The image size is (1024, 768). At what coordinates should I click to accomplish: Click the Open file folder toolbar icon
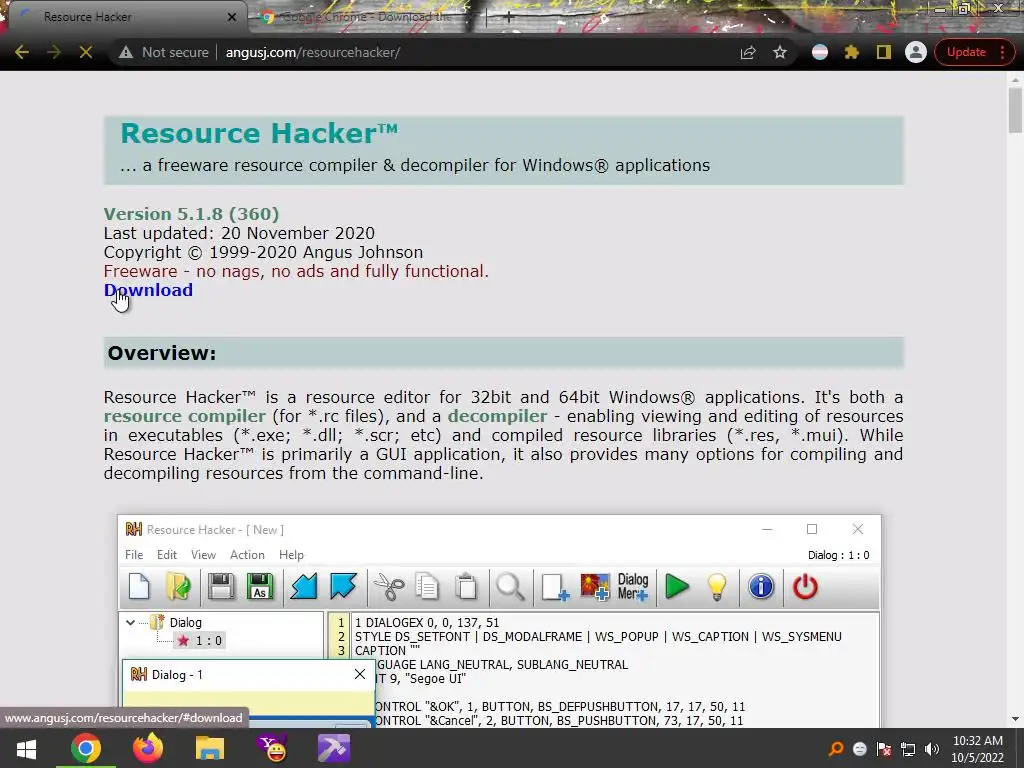[178, 586]
